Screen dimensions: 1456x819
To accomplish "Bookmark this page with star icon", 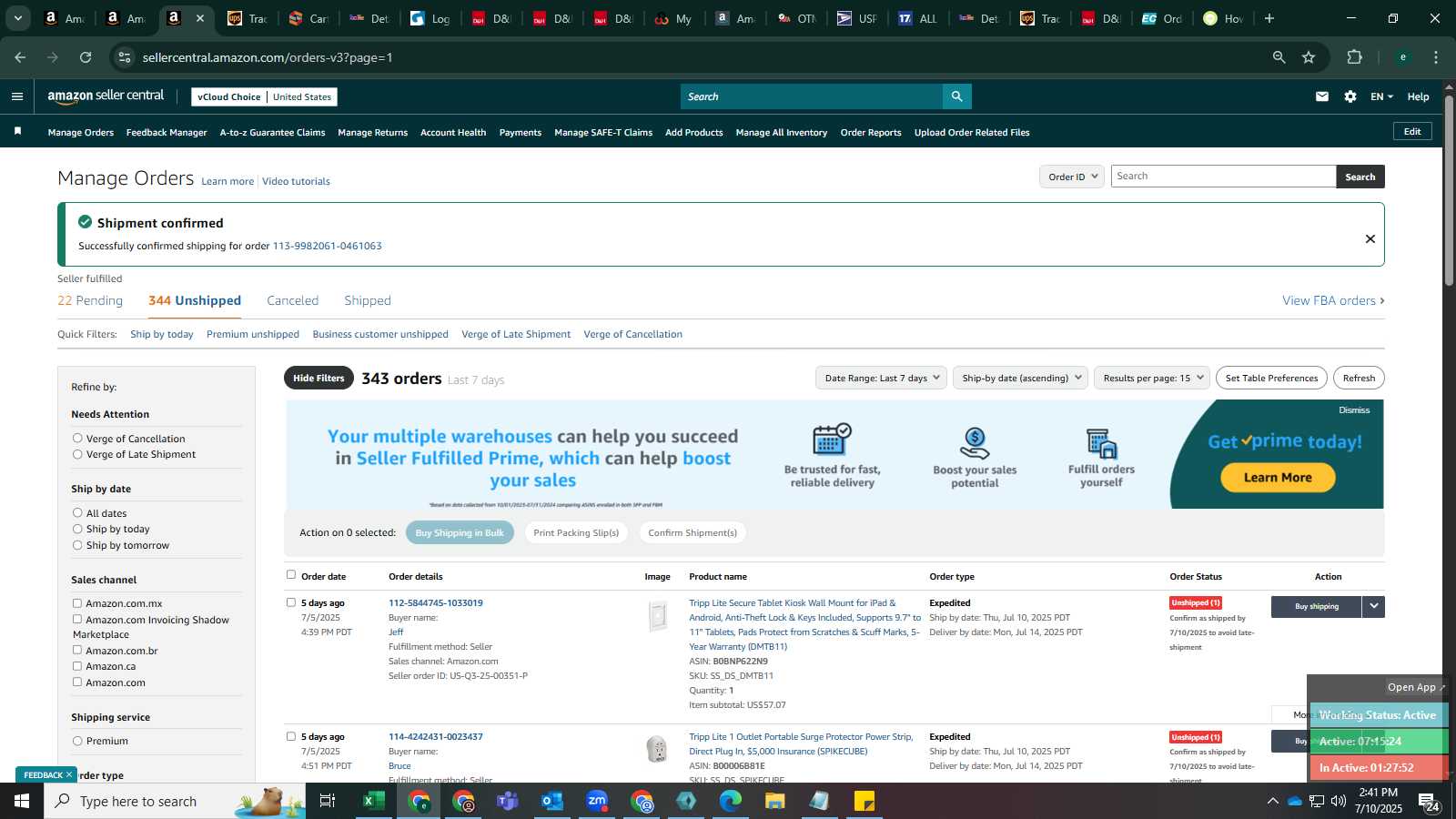I will coord(1309,57).
